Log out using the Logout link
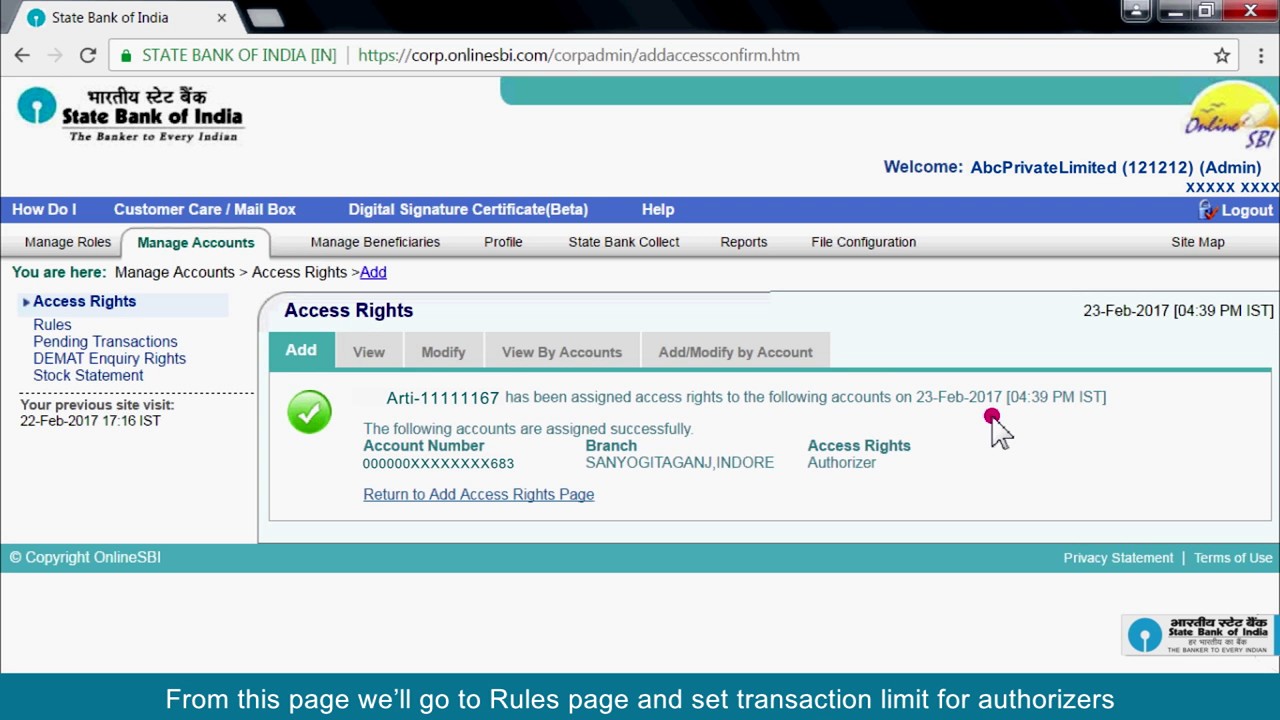This screenshot has height=720, width=1280. point(1247,210)
